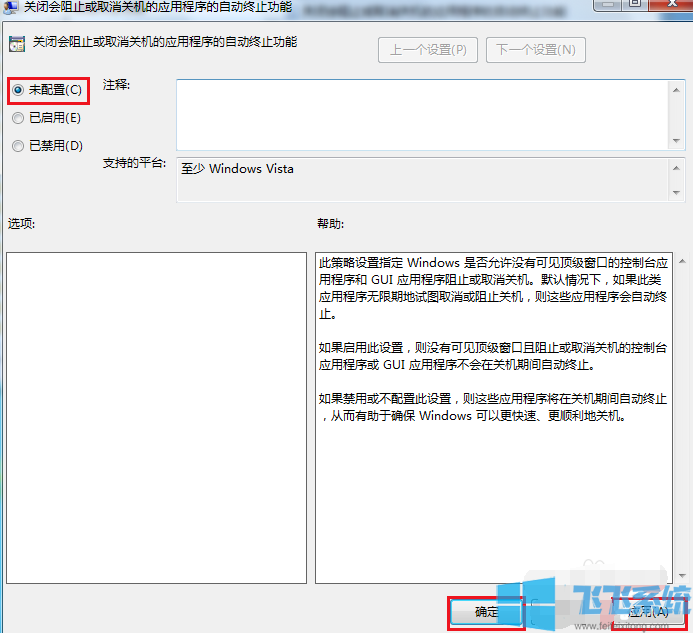Click the down arrow of the 支持的平台 scrollbar

(x=676, y=193)
